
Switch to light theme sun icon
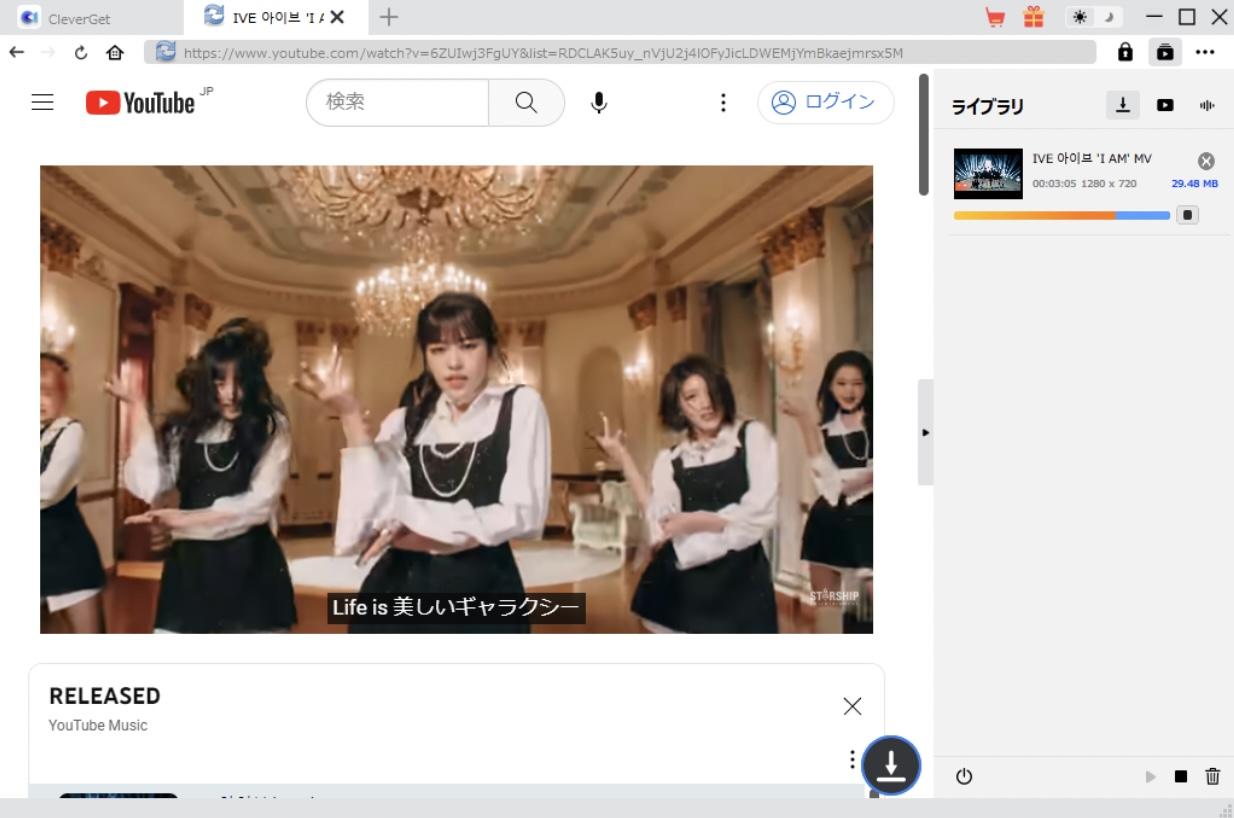1081,17
